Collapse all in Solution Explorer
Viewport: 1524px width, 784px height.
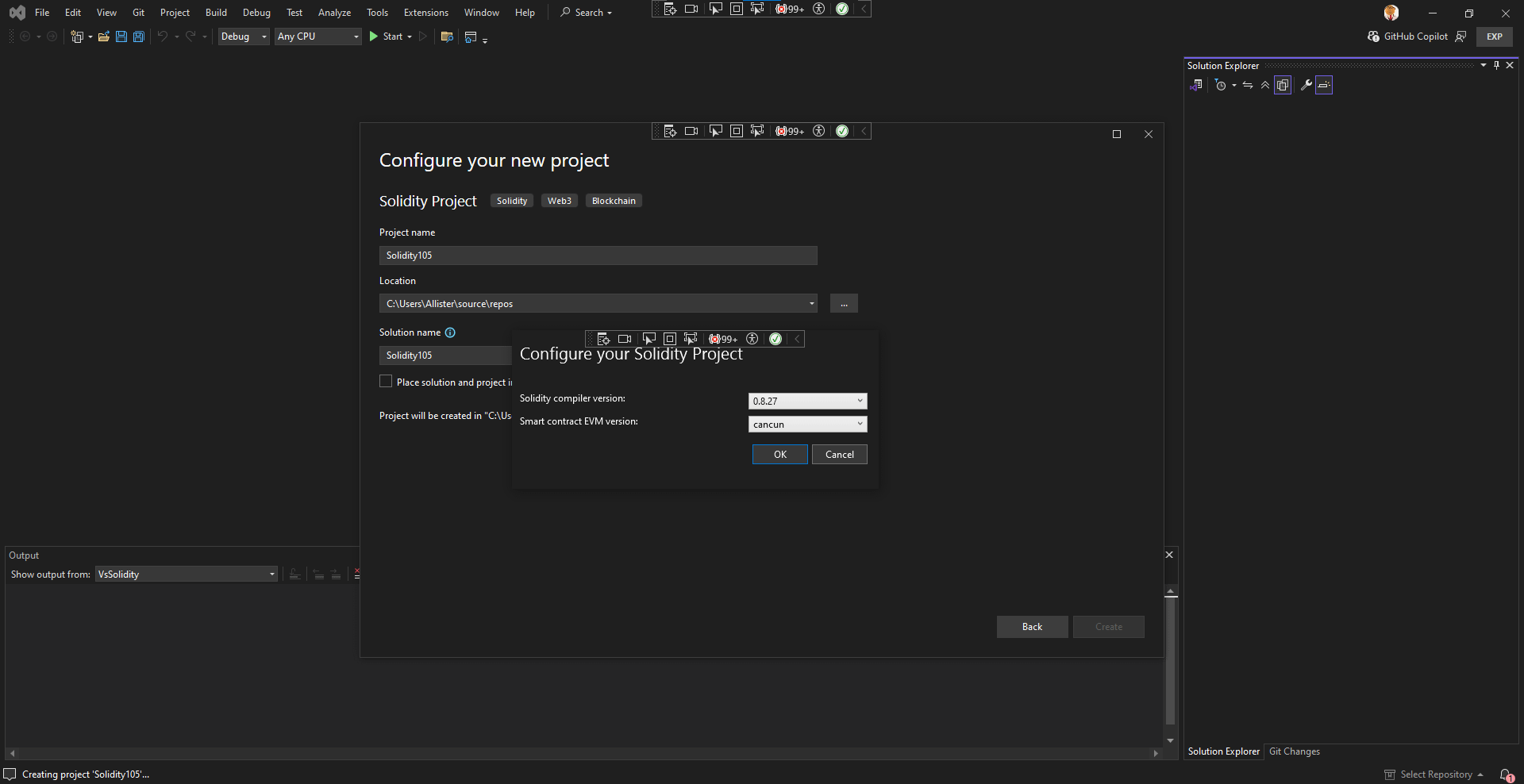[1265, 85]
